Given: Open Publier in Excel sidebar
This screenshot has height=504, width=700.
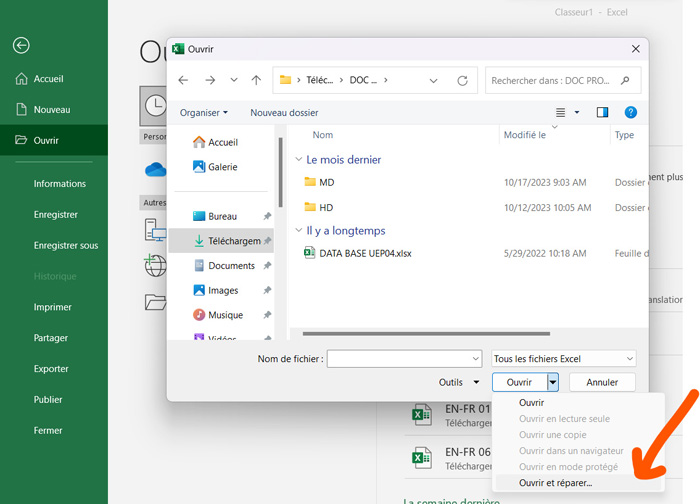Looking at the screenshot, I should click(x=48, y=400).
